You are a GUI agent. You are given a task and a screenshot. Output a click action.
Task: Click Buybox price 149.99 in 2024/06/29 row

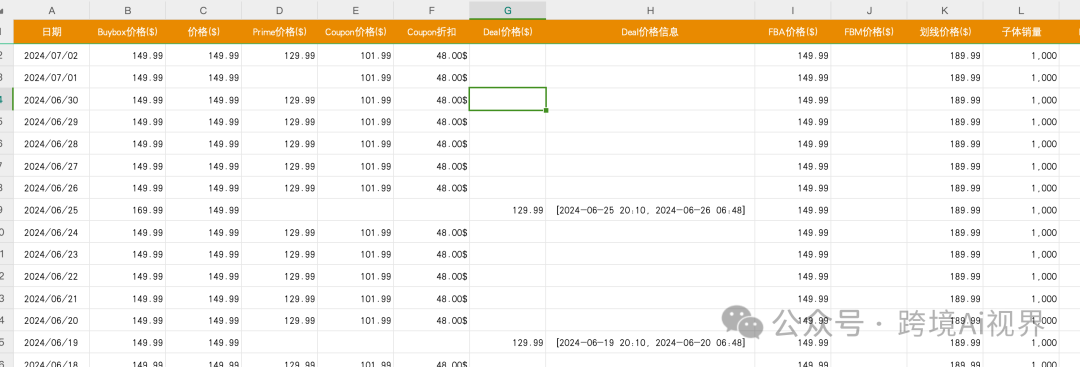tap(127, 122)
